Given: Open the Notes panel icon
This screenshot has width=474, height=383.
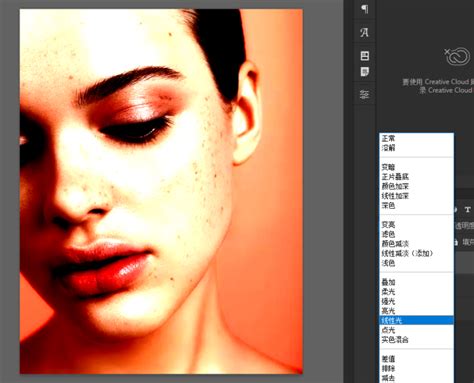Looking at the screenshot, I should click(x=365, y=72).
